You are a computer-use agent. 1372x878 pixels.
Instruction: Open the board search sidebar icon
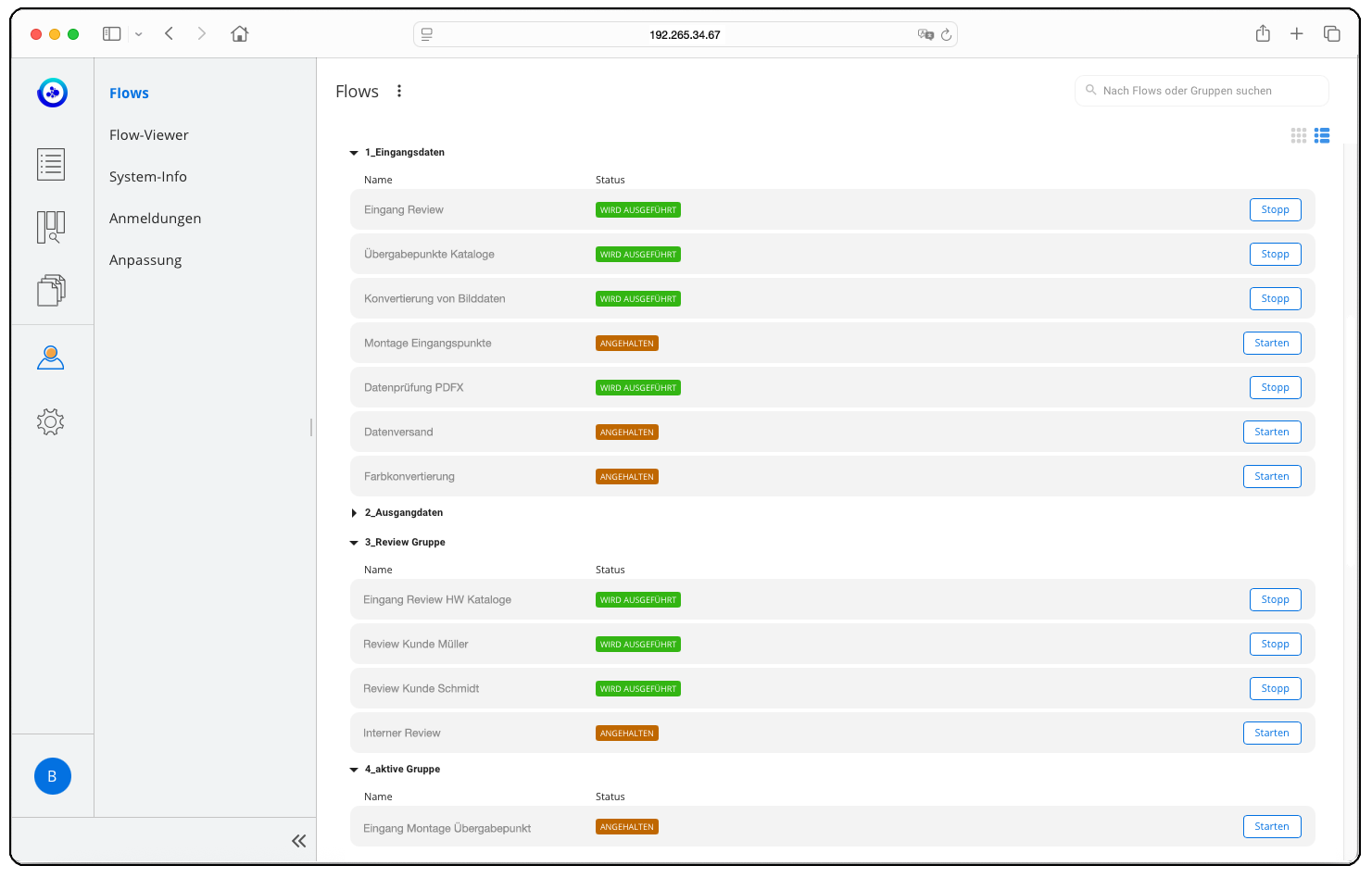[51, 227]
